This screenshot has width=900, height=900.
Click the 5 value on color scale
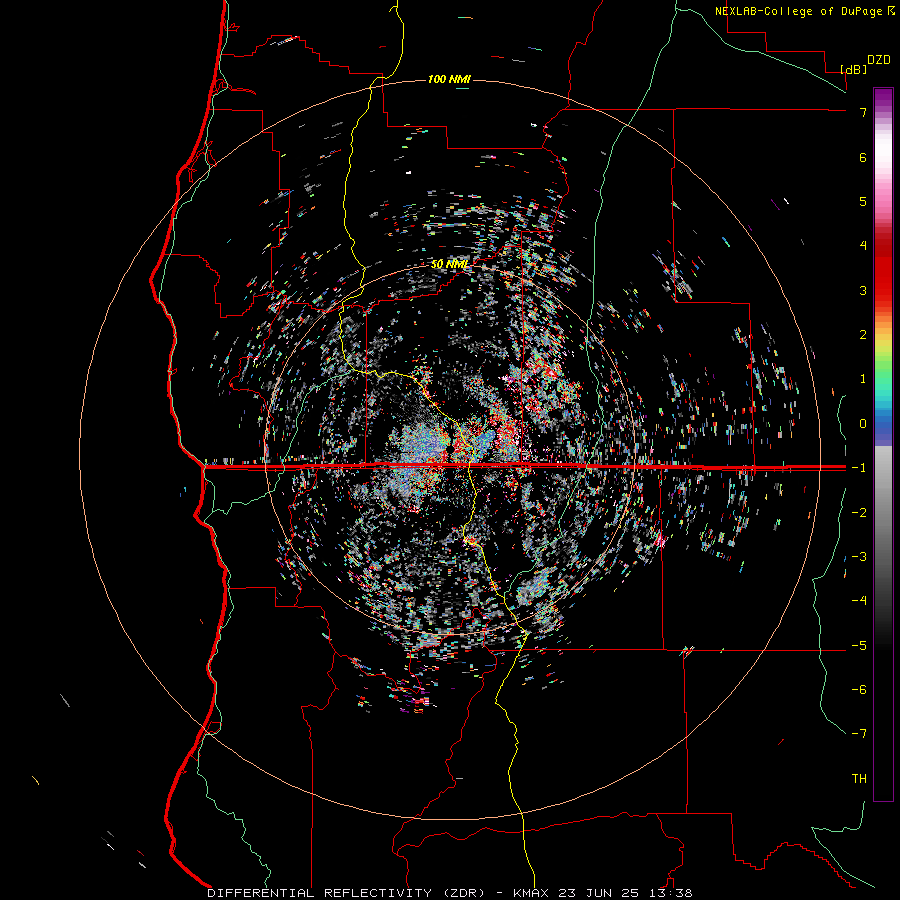pos(863,201)
